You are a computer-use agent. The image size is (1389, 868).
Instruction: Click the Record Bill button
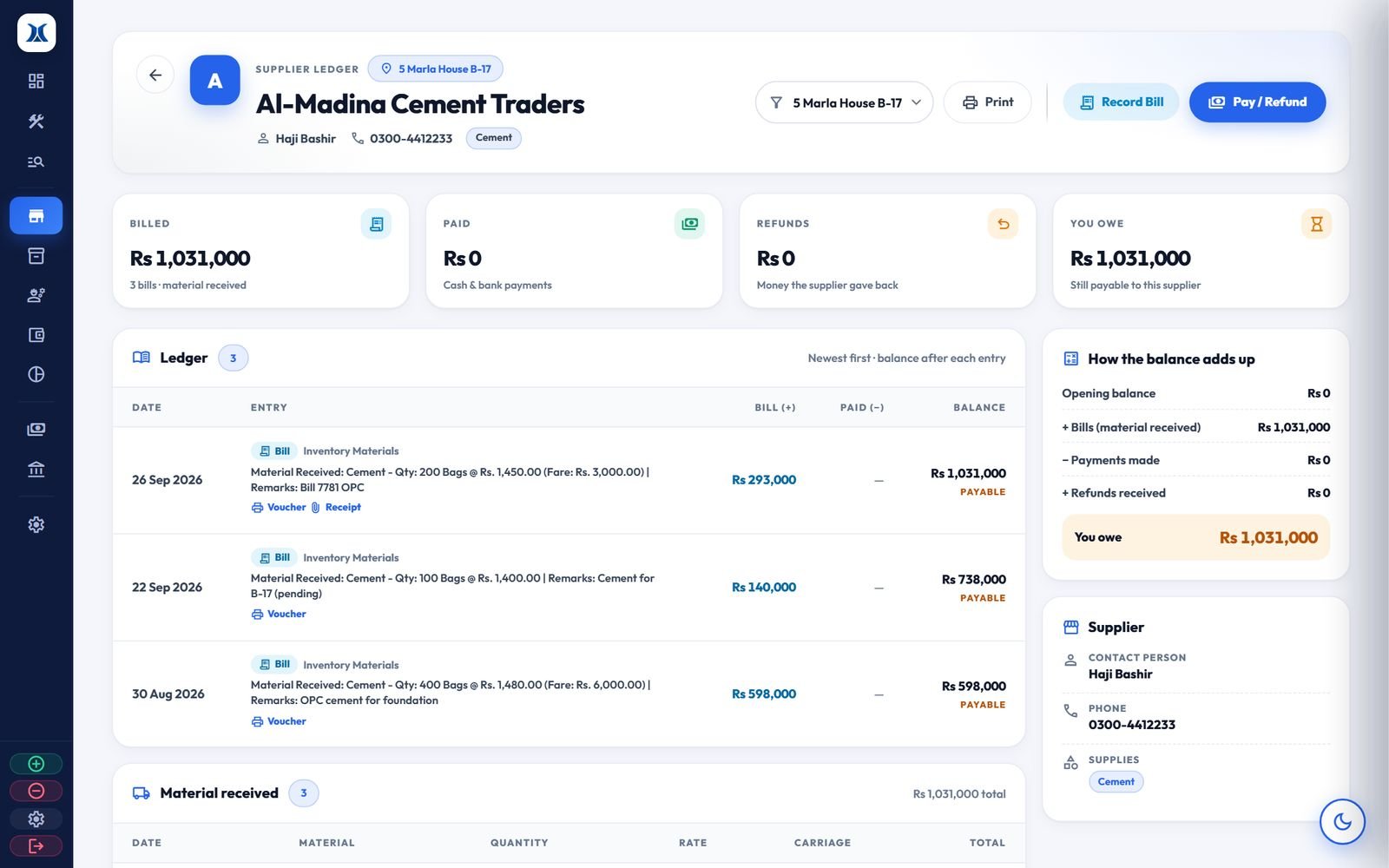tap(1121, 102)
